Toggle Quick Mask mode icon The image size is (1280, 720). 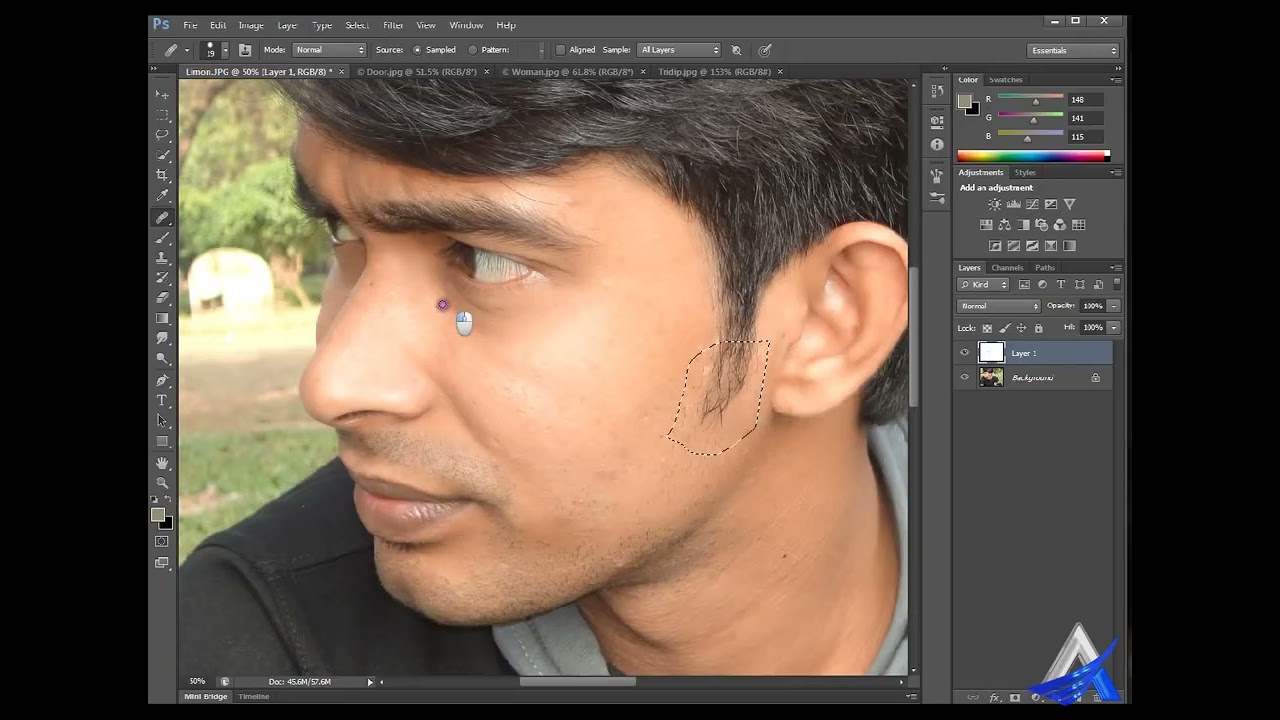162,541
